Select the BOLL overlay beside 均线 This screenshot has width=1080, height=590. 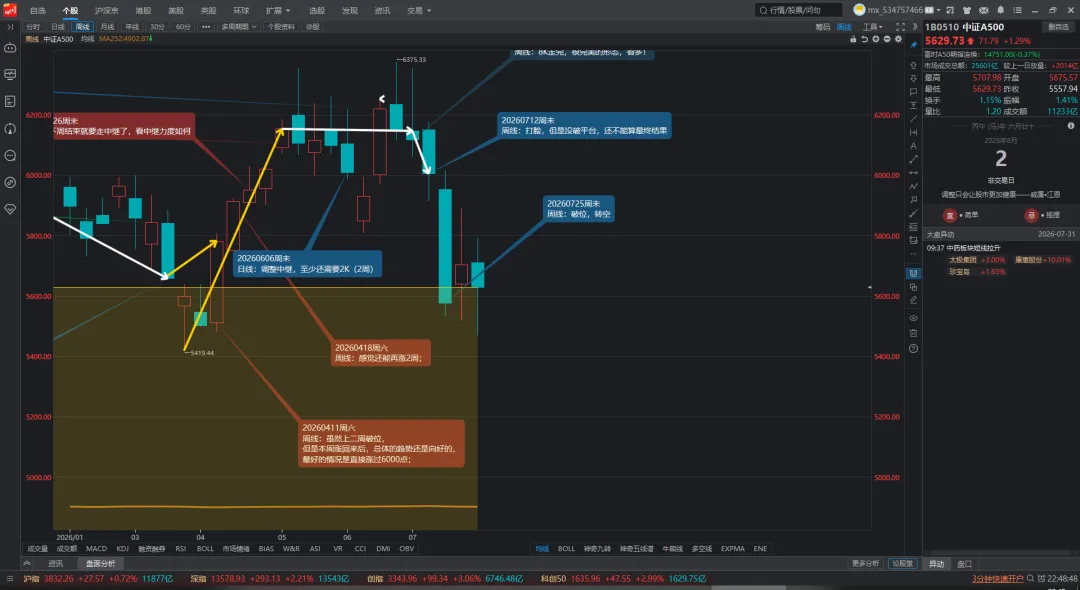point(566,549)
